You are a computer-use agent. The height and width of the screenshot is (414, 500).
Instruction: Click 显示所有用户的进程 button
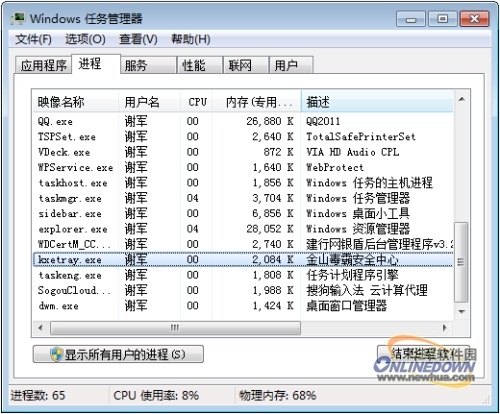pos(118,354)
